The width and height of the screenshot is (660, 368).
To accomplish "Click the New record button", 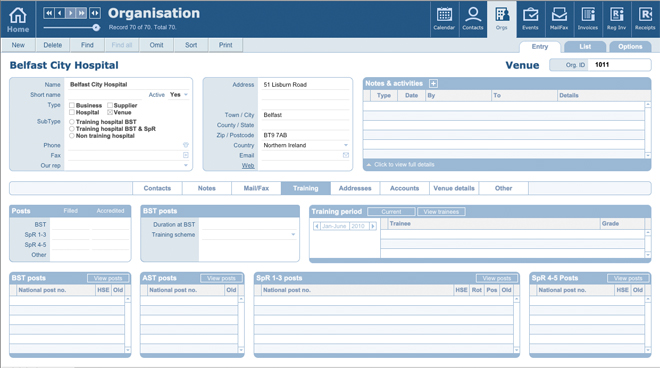I will pyautogui.click(x=18, y=45).
